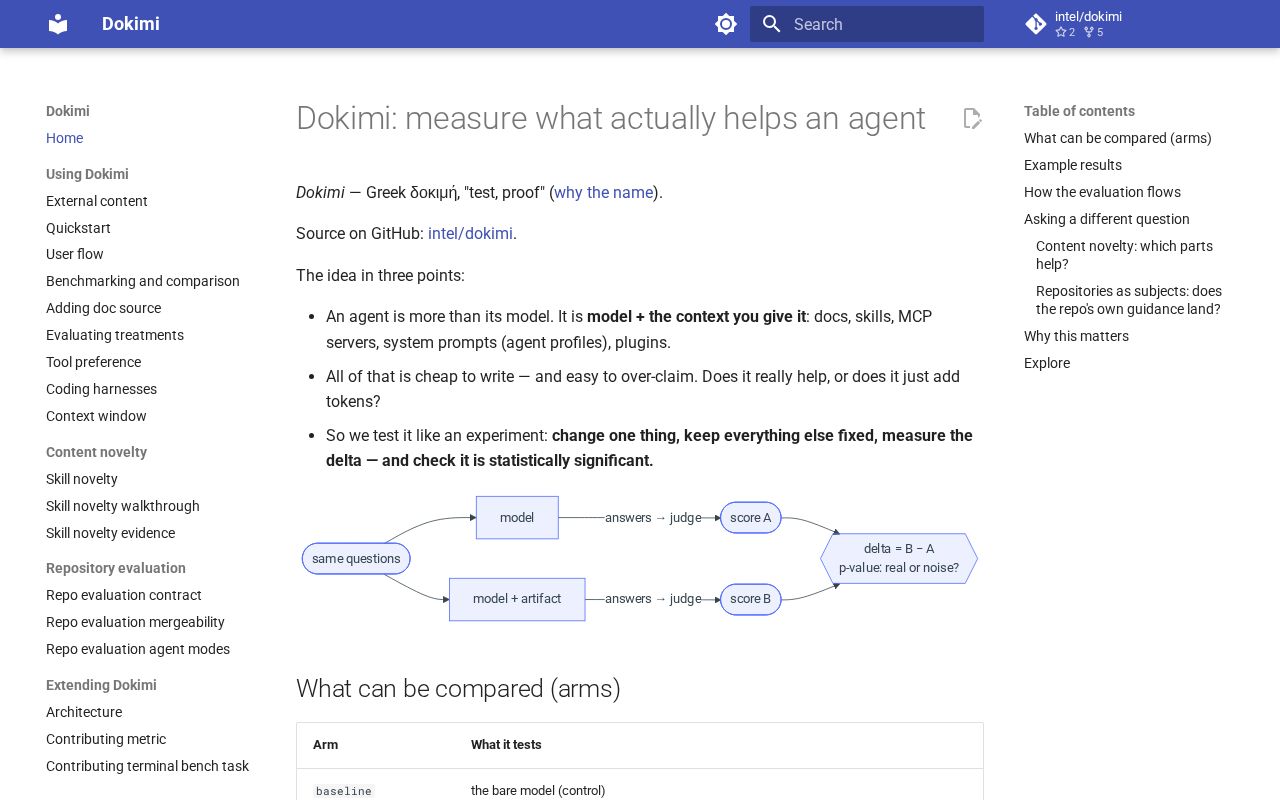The width and height of the screenshot is (1280, 800).
Task: Click the 'model + artifact' diagram box
Action: pyautogui.click(x=517, y=599)
